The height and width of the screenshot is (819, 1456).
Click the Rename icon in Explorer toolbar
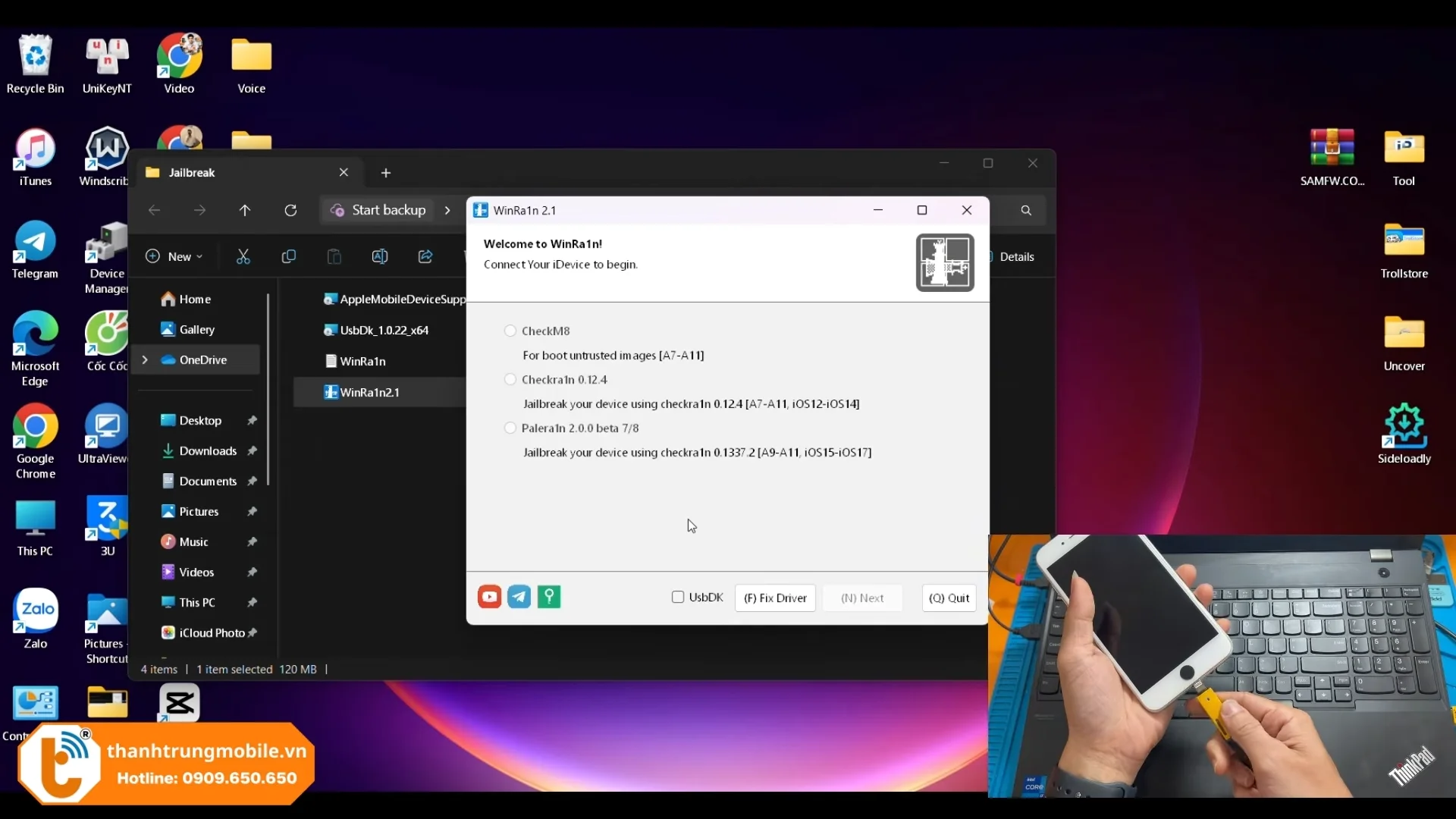(x=379, y=256)
